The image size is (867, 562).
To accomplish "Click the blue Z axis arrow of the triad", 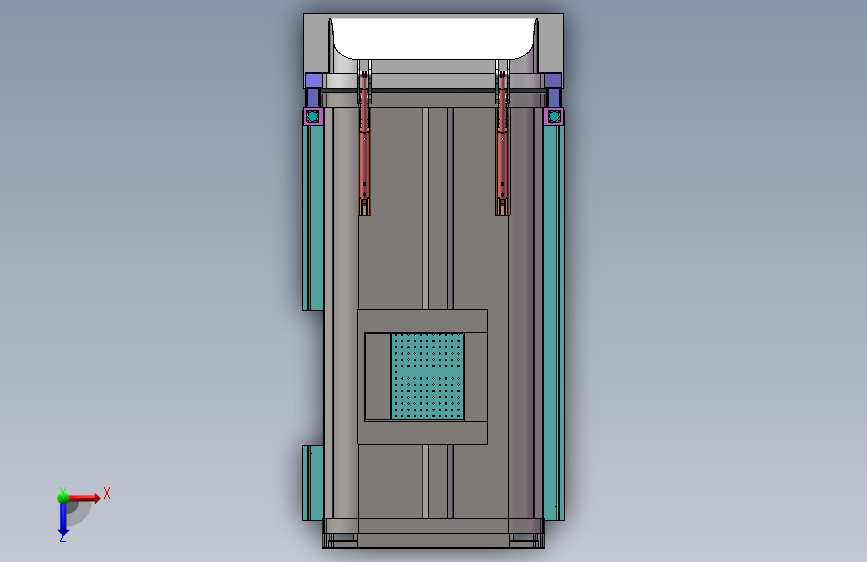I will point(63,521).
